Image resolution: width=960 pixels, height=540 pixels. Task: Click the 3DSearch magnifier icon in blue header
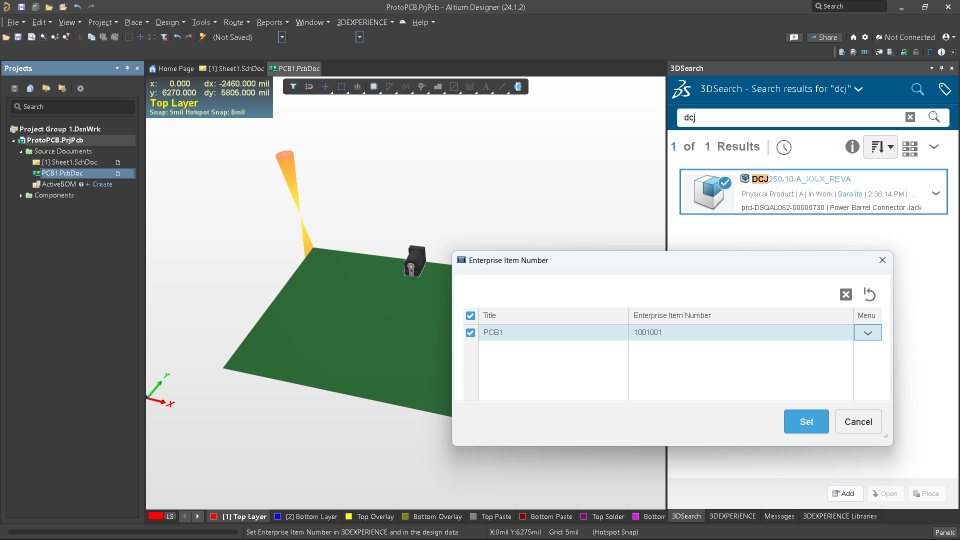coord(917,89)
